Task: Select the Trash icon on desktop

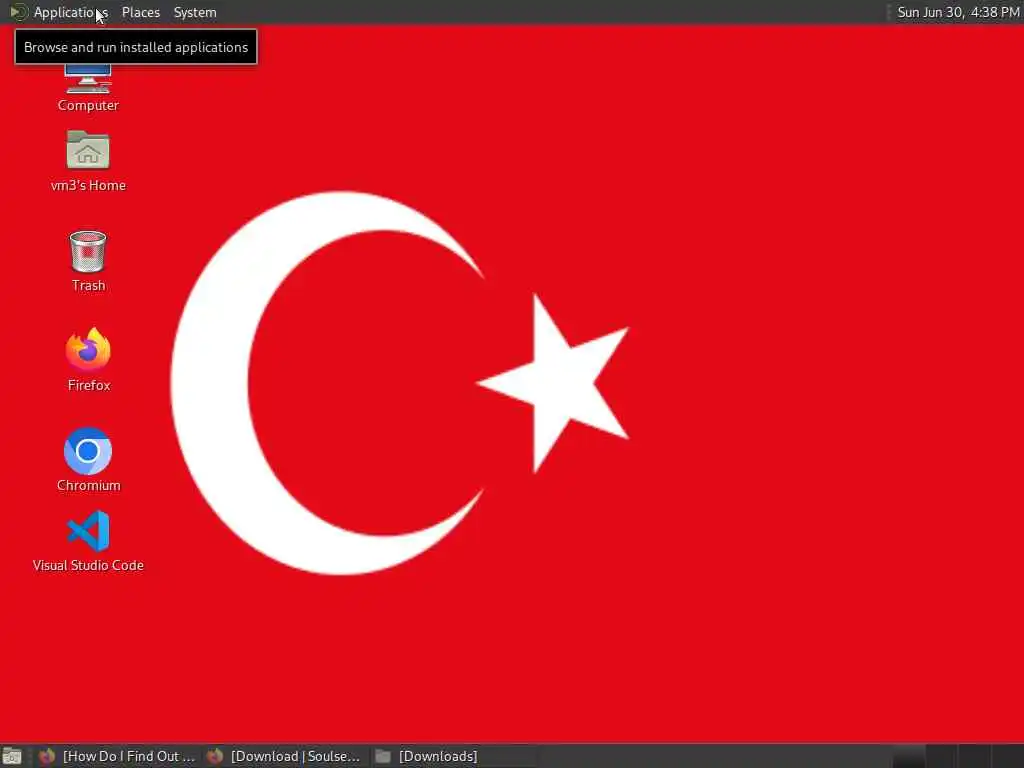Action: tap(88, 261)
